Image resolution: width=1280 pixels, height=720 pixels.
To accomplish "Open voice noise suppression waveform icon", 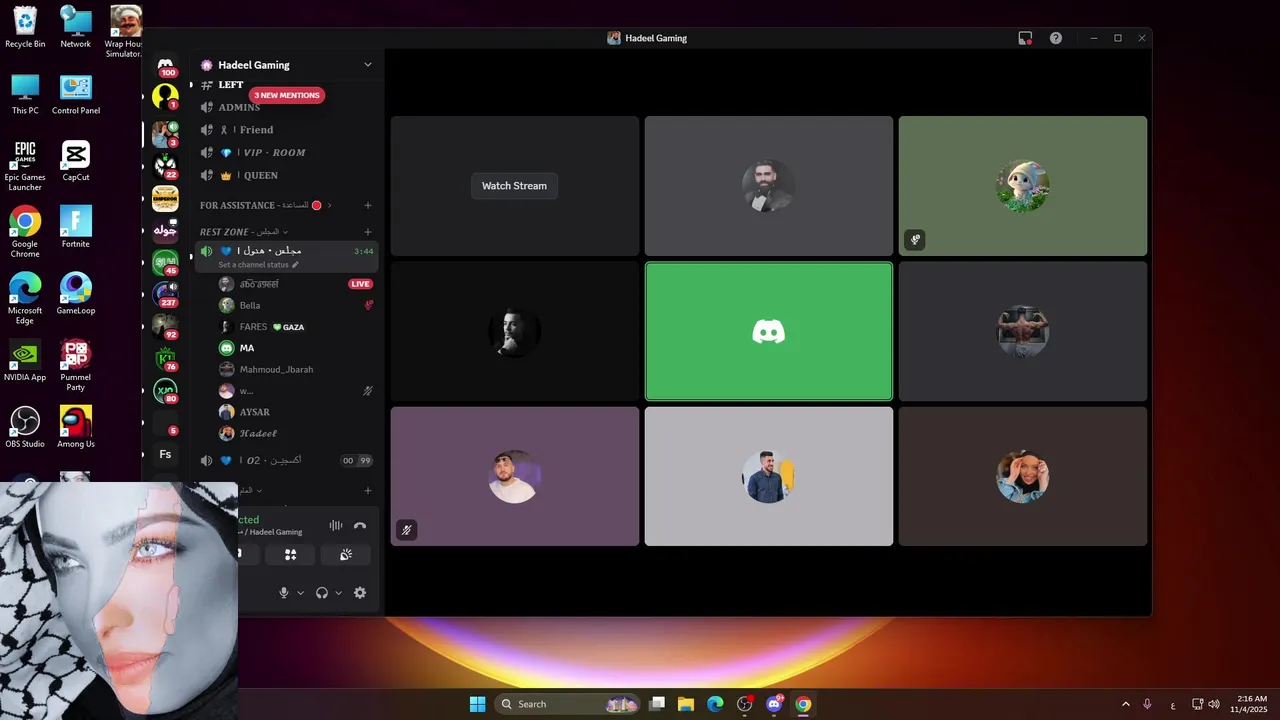I will (336, 525).
